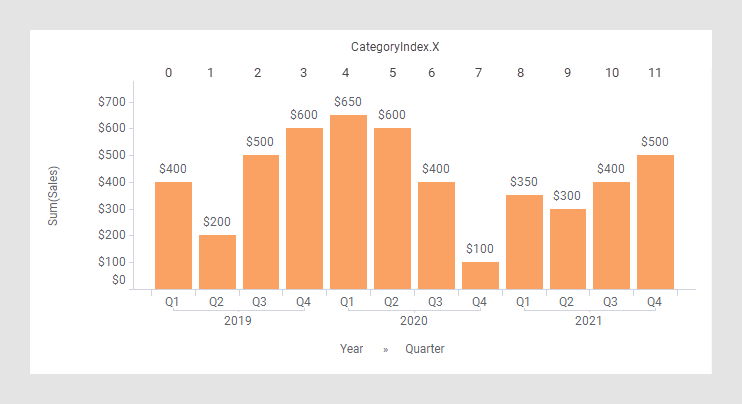Open the Year axis selector
Viewport: 742px width, 404px height.
[352, 349]
